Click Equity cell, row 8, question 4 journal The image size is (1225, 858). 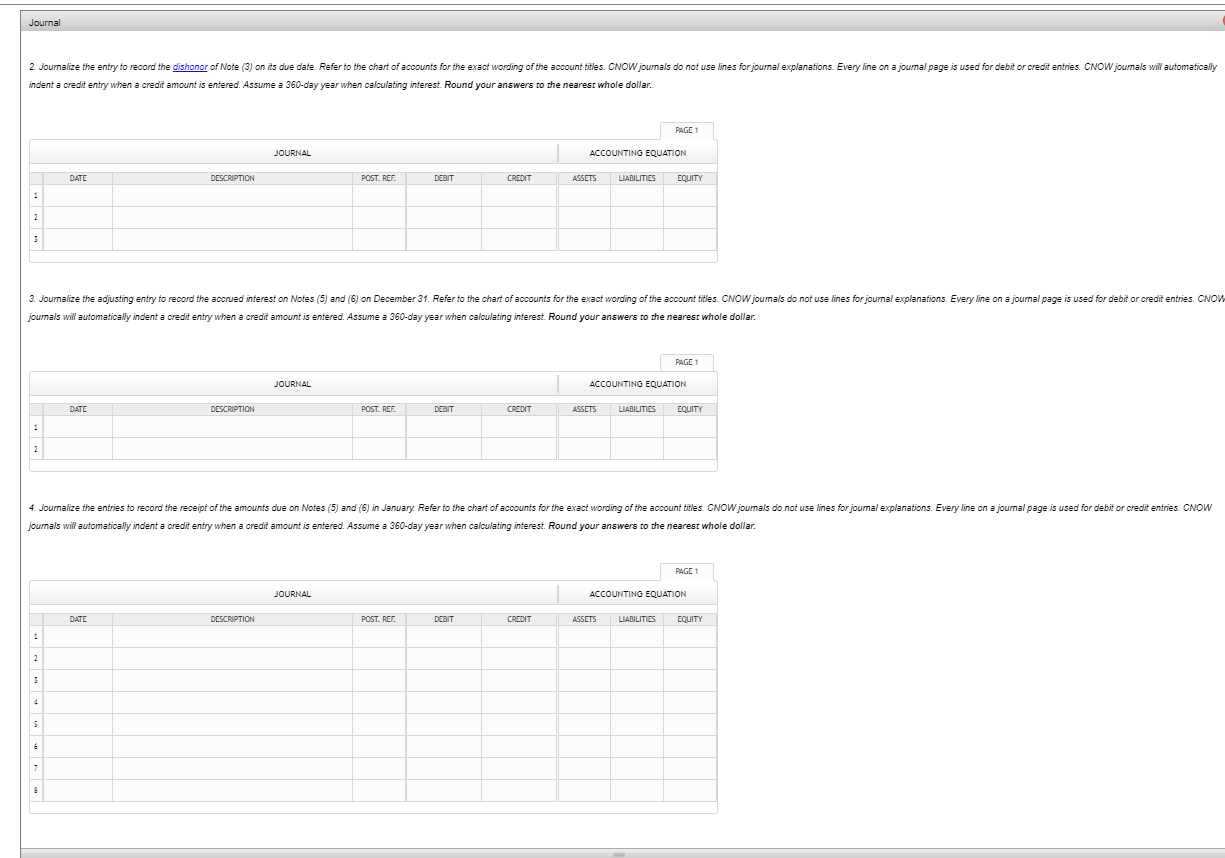click(690, 790)
